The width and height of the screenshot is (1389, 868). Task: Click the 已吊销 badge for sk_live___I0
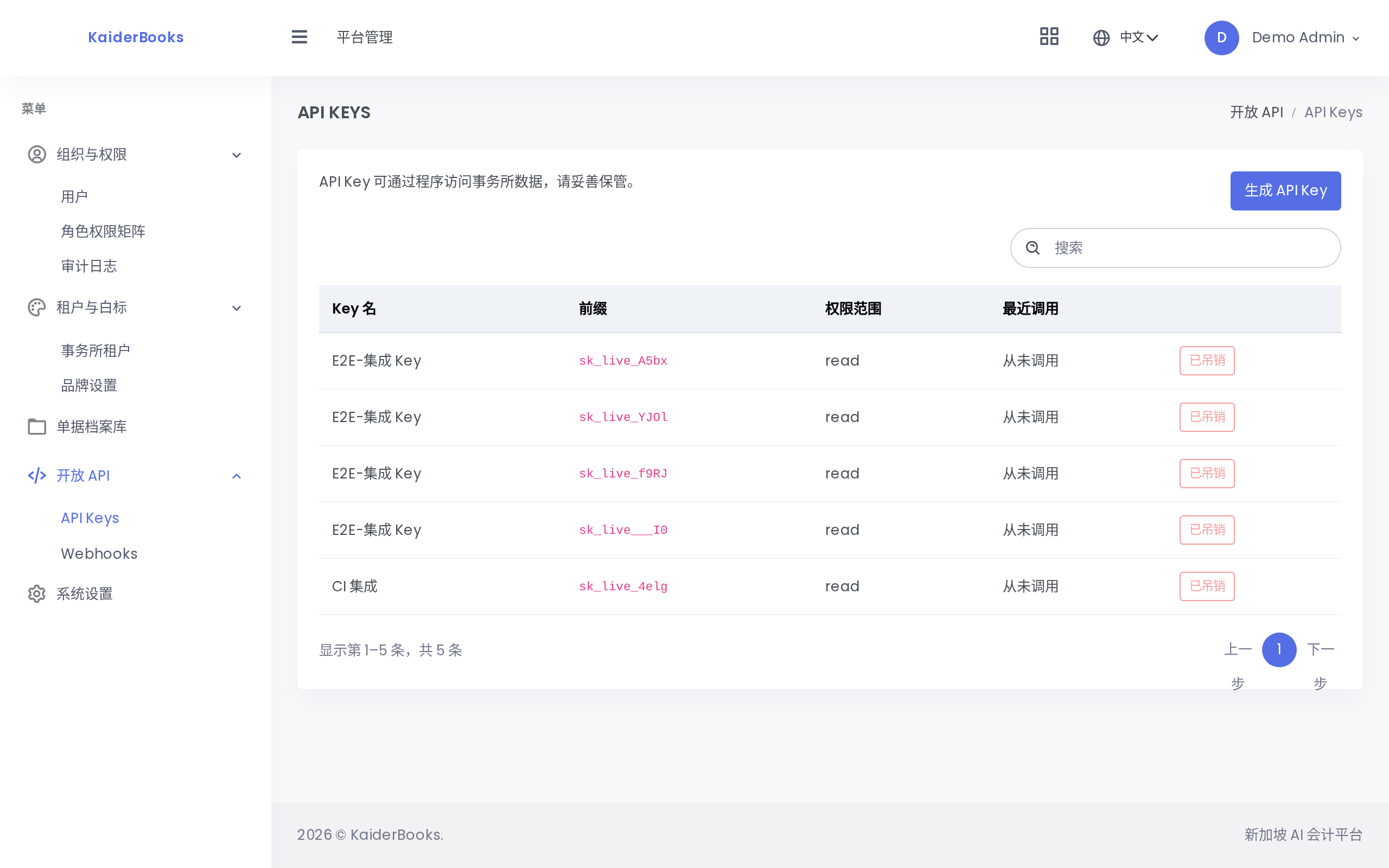[1207, 530]
